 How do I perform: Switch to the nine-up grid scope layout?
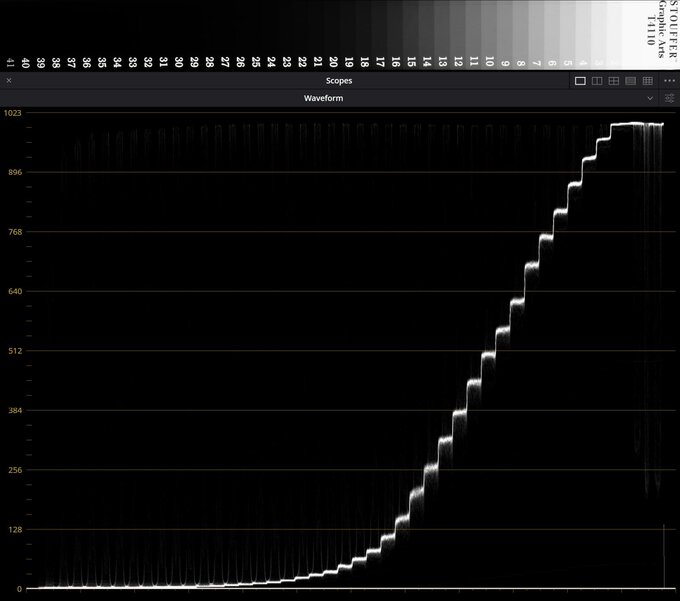647,81
